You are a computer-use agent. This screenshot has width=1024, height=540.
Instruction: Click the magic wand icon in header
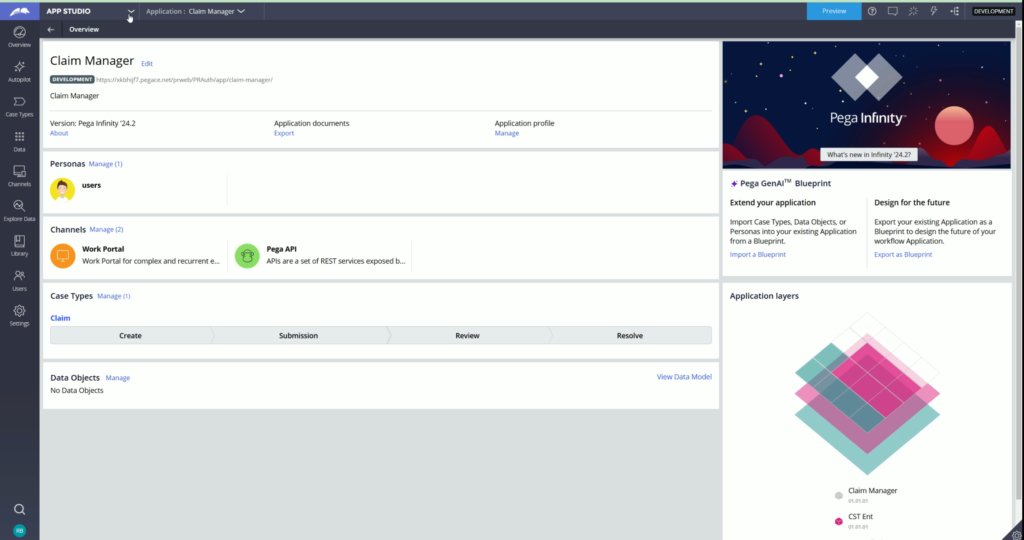tap(913, 11)
